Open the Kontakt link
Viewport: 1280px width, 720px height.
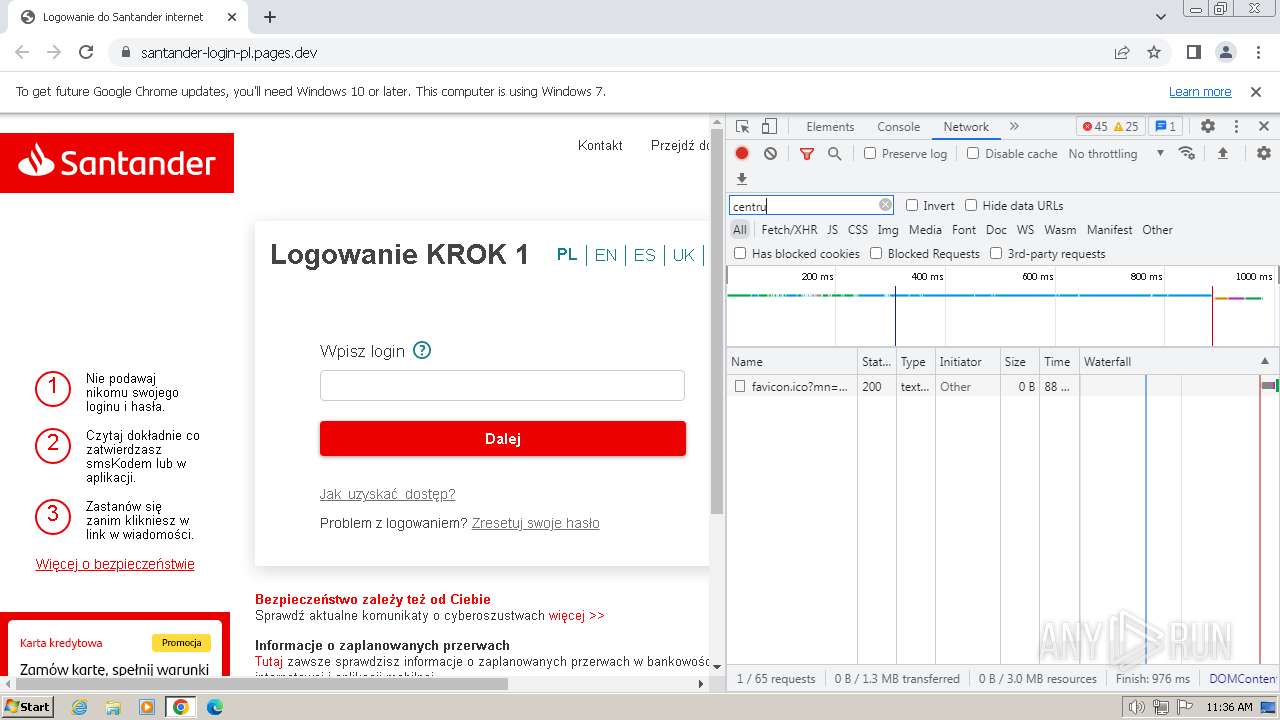(x=600, y=145)
